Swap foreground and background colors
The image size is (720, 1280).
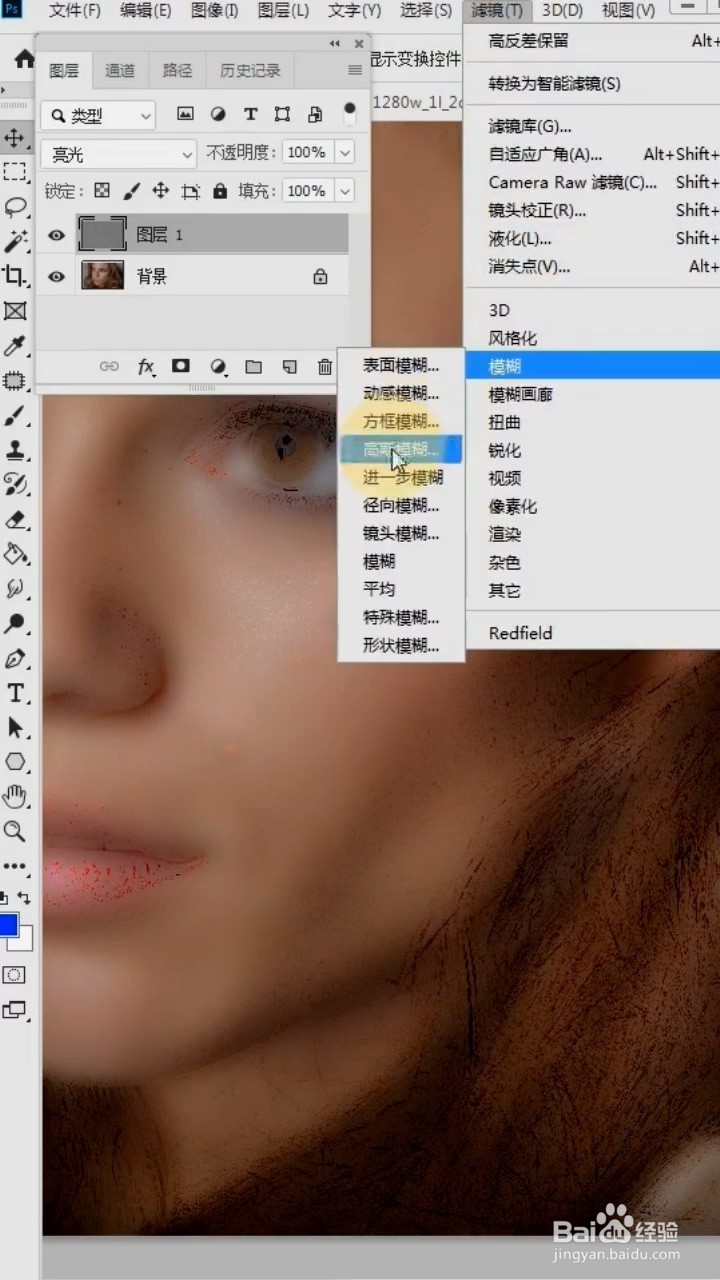(x=24, y=899)
